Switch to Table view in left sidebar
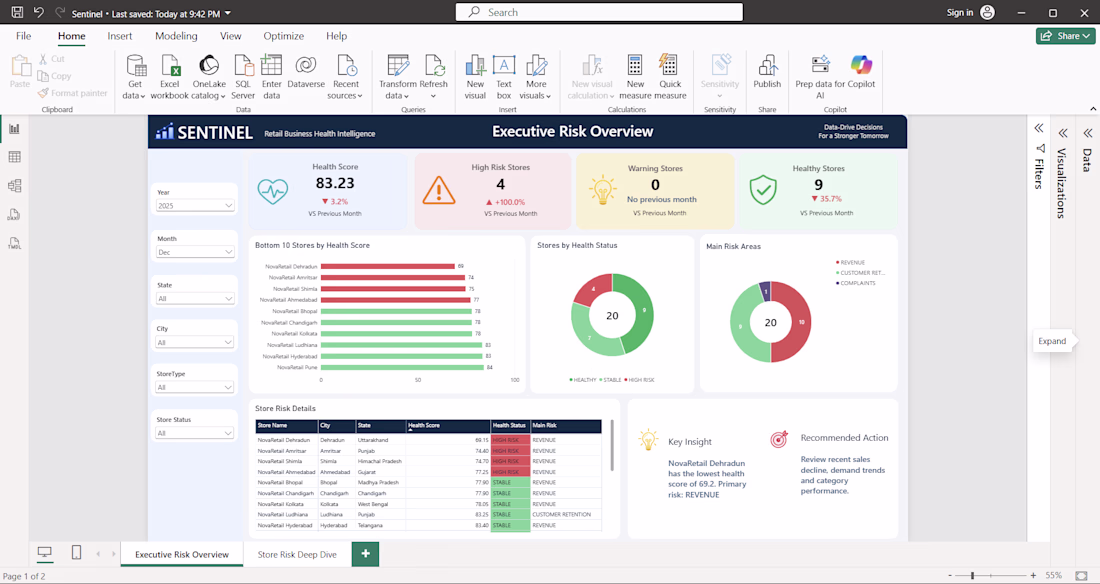This screenshot has width=1100, height=584. pos(14,157)
